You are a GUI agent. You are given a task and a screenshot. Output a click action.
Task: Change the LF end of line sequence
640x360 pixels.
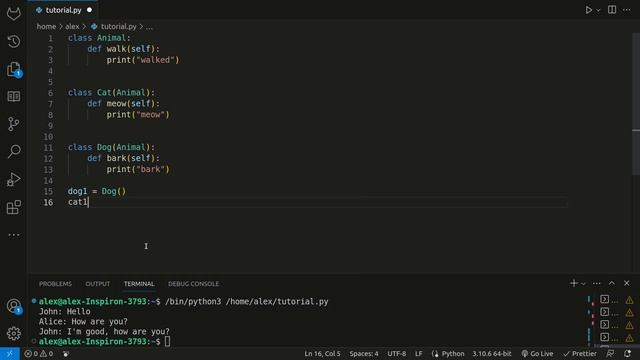click(419, 354)
